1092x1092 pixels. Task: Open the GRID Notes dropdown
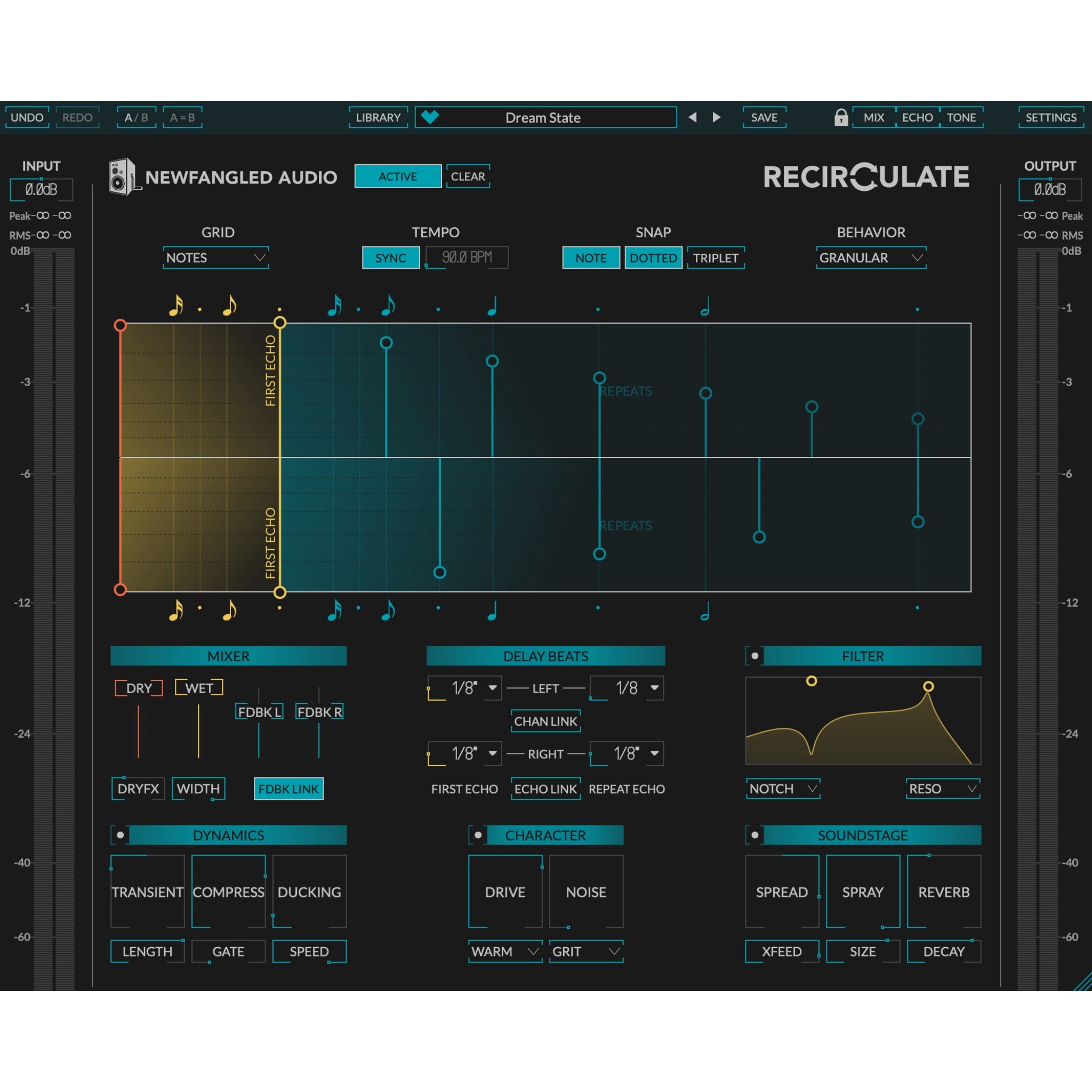tap(215, 258)
